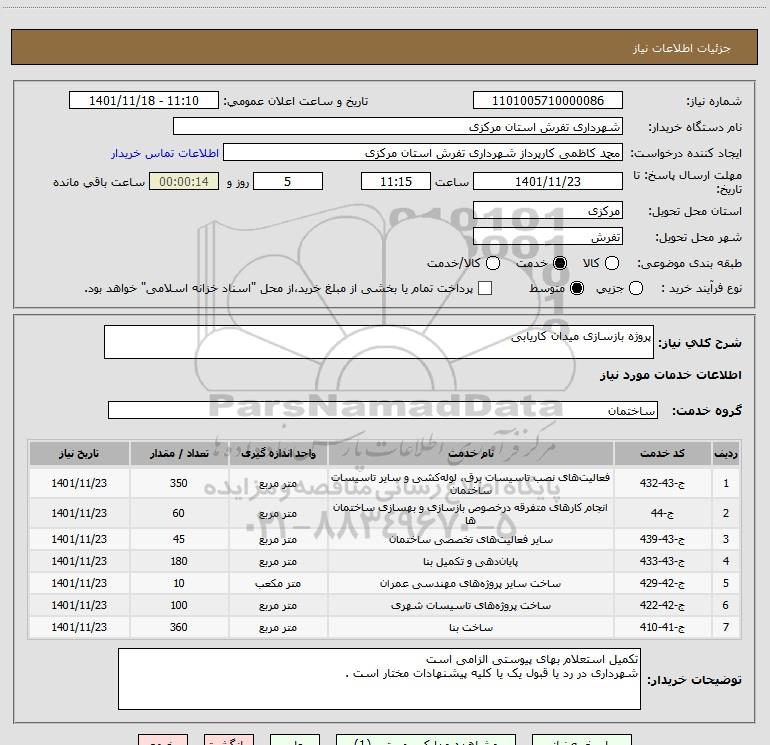Toggle the اسناد خزانه اسلامی payment checkbox
The image size is (770, 745).
point(485,288)
